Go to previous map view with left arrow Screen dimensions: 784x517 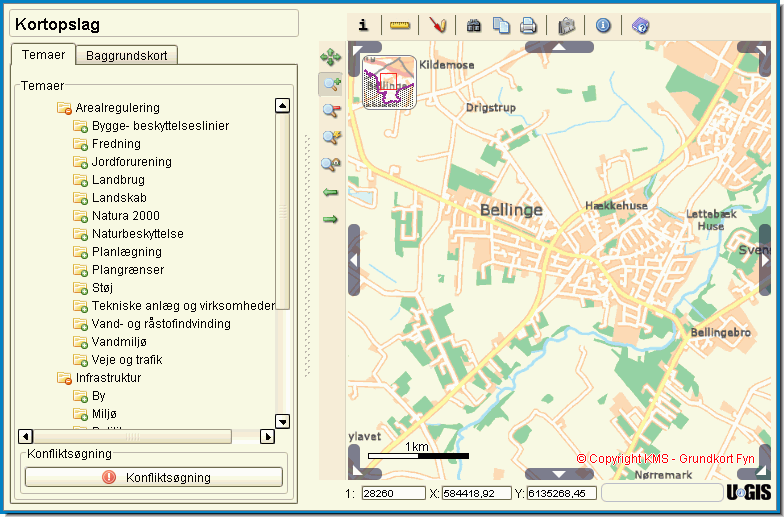(x=330, y=192)
